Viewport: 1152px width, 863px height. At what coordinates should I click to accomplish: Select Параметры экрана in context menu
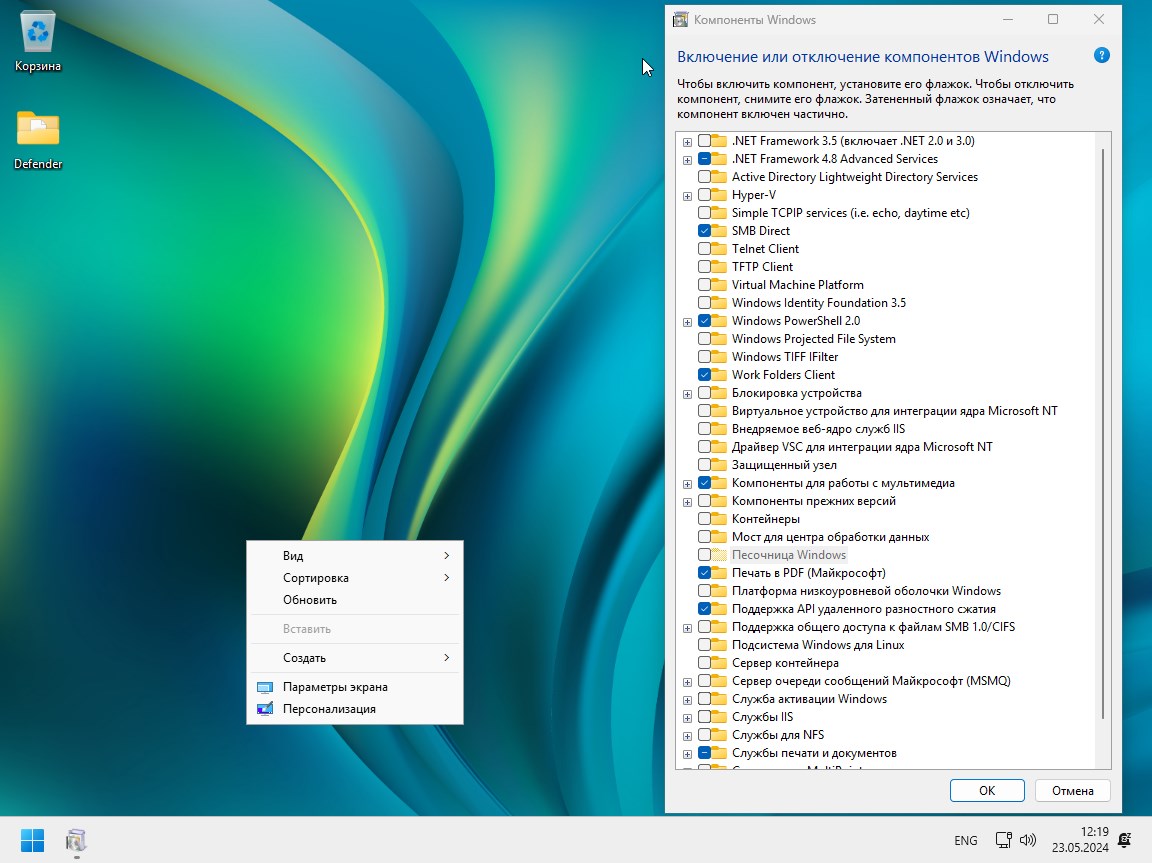(x=355, y=687)
